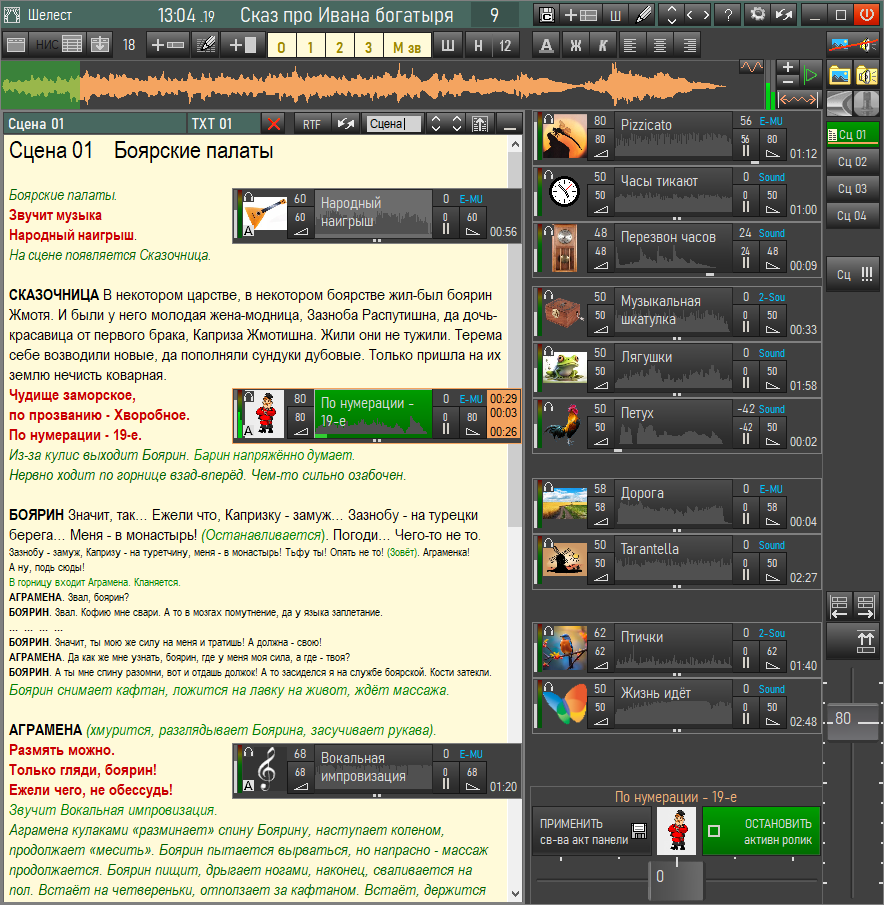Adjust the master volume fader showing 80
The width and height of the screenshot is (884, 905).
pos(853,719)
